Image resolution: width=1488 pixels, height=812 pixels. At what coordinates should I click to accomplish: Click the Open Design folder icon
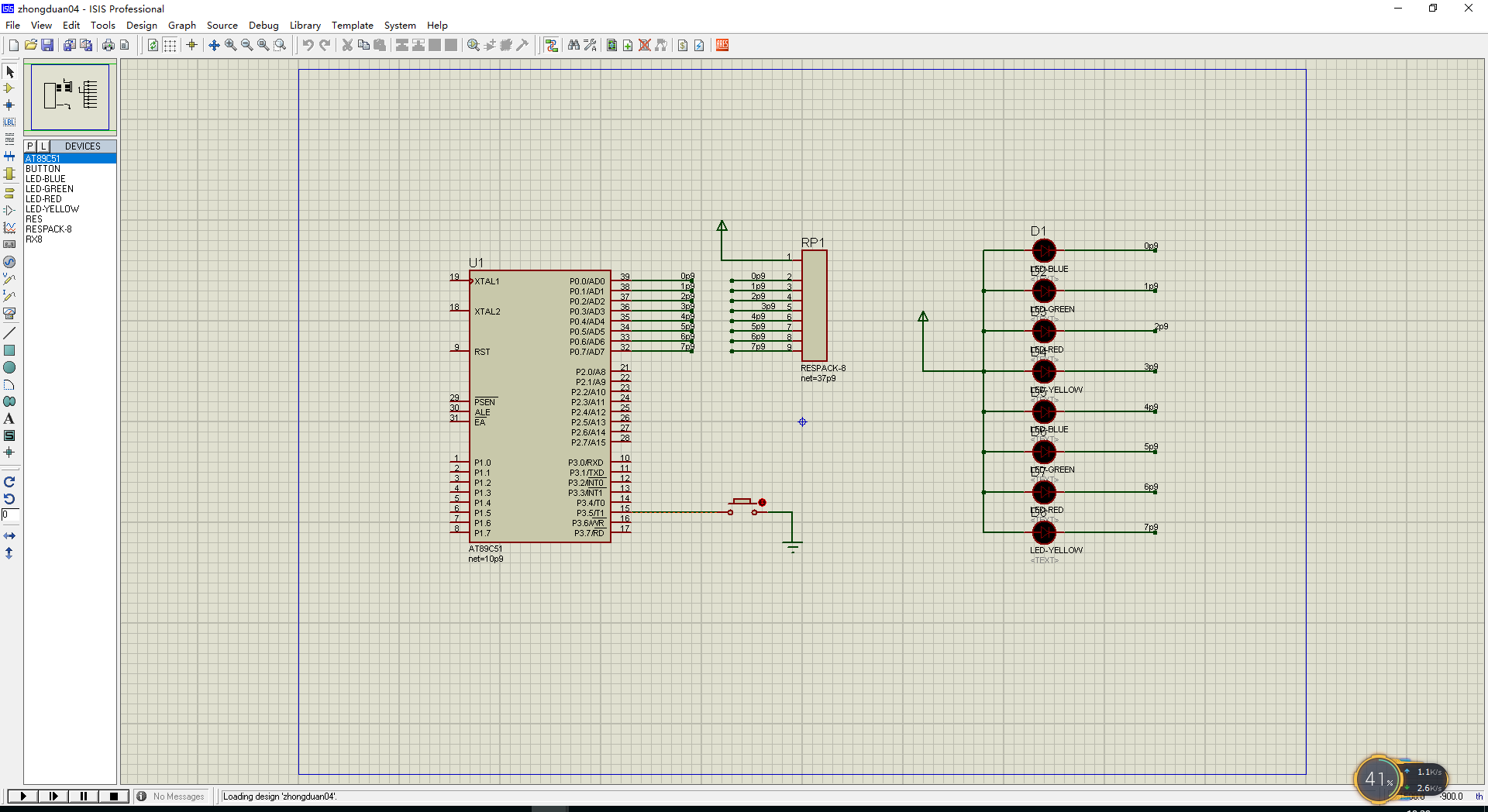tap(31, 45)
